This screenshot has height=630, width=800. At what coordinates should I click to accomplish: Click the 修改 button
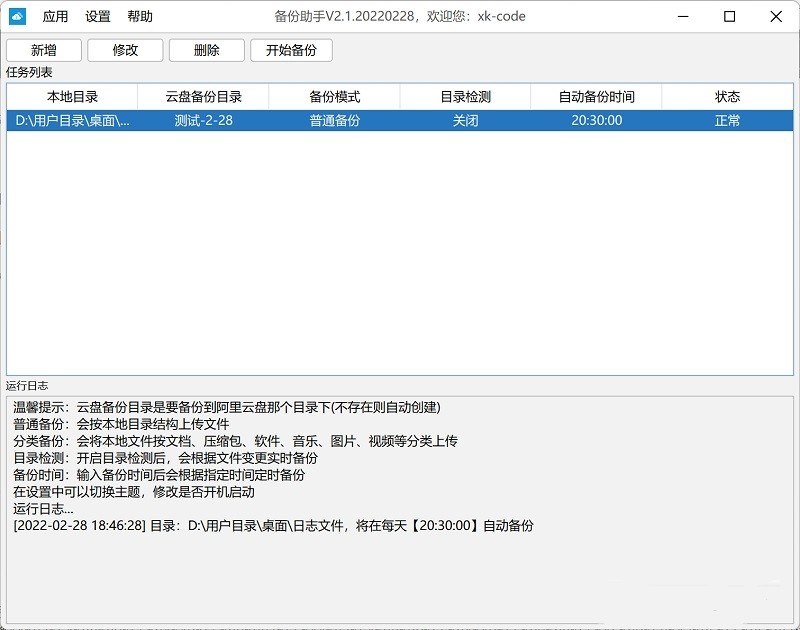coord(124,50)
